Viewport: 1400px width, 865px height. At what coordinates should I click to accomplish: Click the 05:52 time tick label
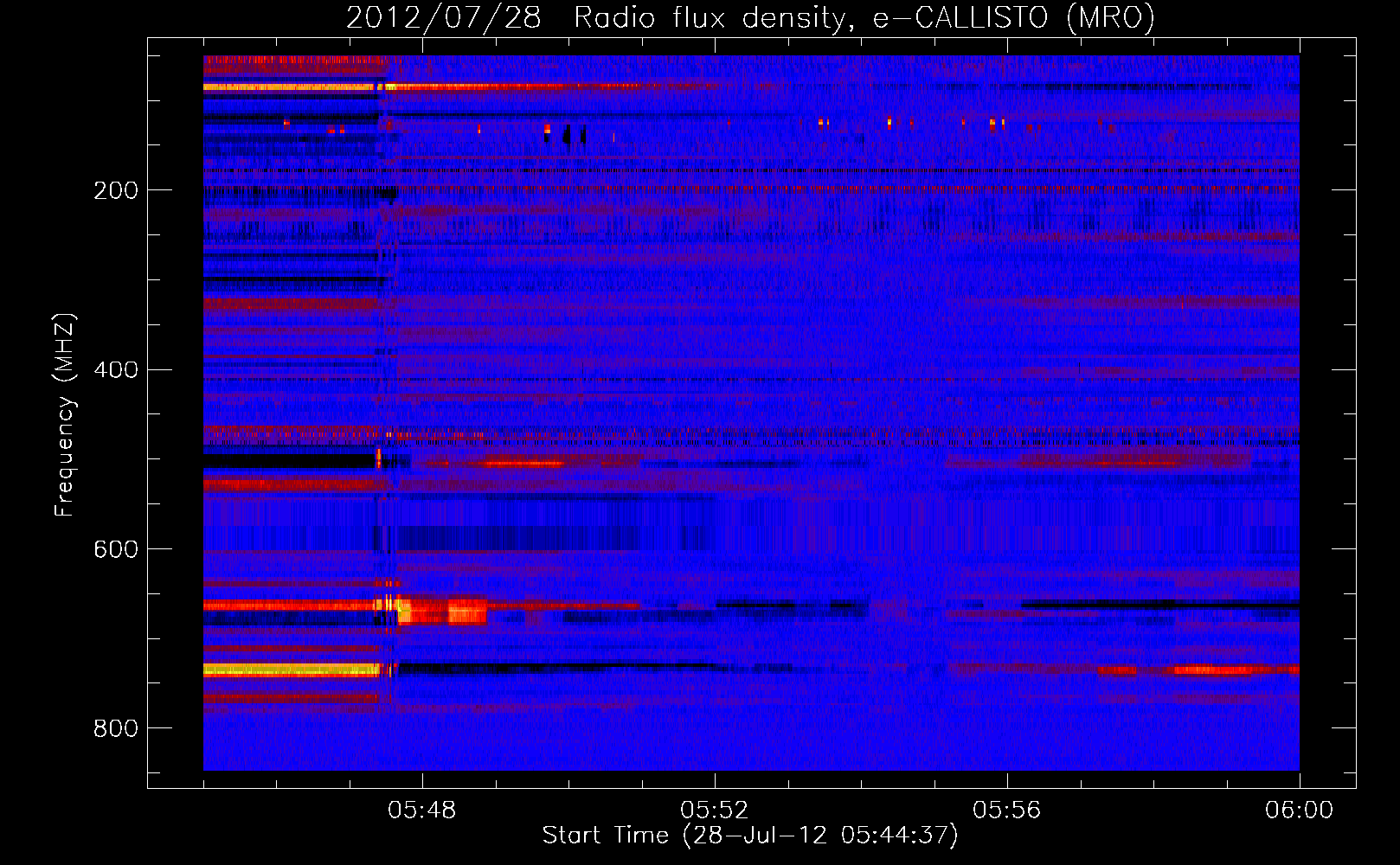(x=715, y=811)
